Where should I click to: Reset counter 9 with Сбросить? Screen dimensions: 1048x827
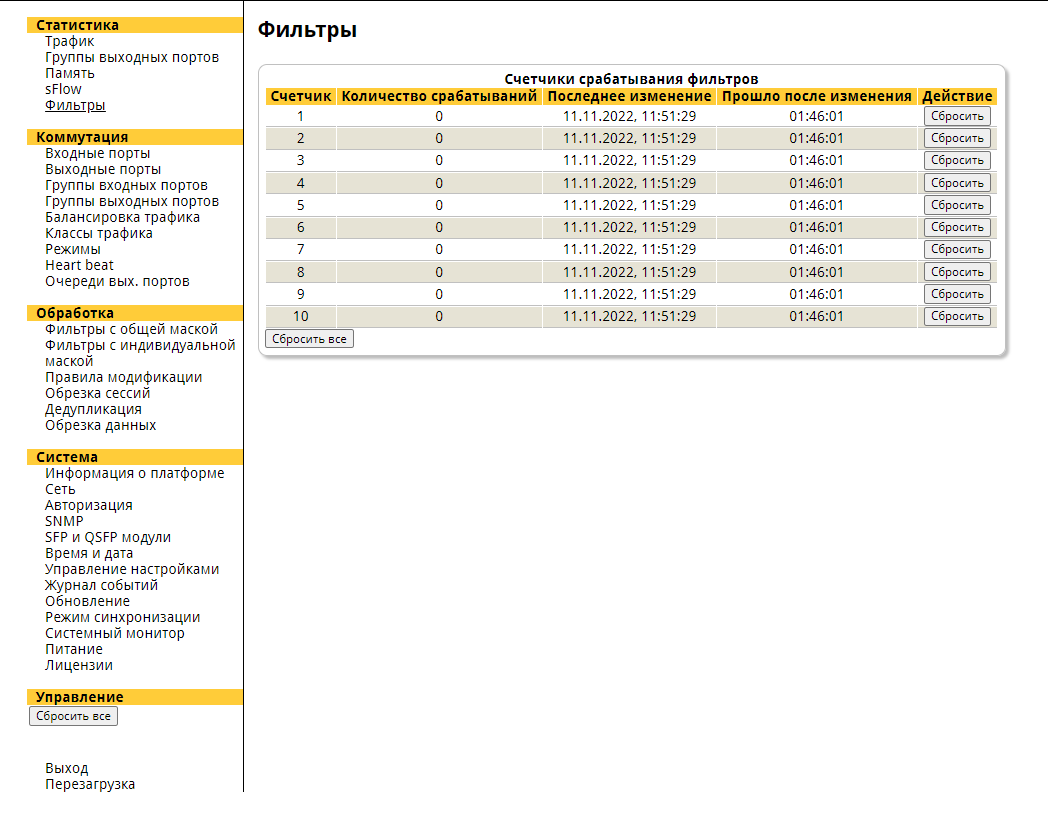[957, 294]
